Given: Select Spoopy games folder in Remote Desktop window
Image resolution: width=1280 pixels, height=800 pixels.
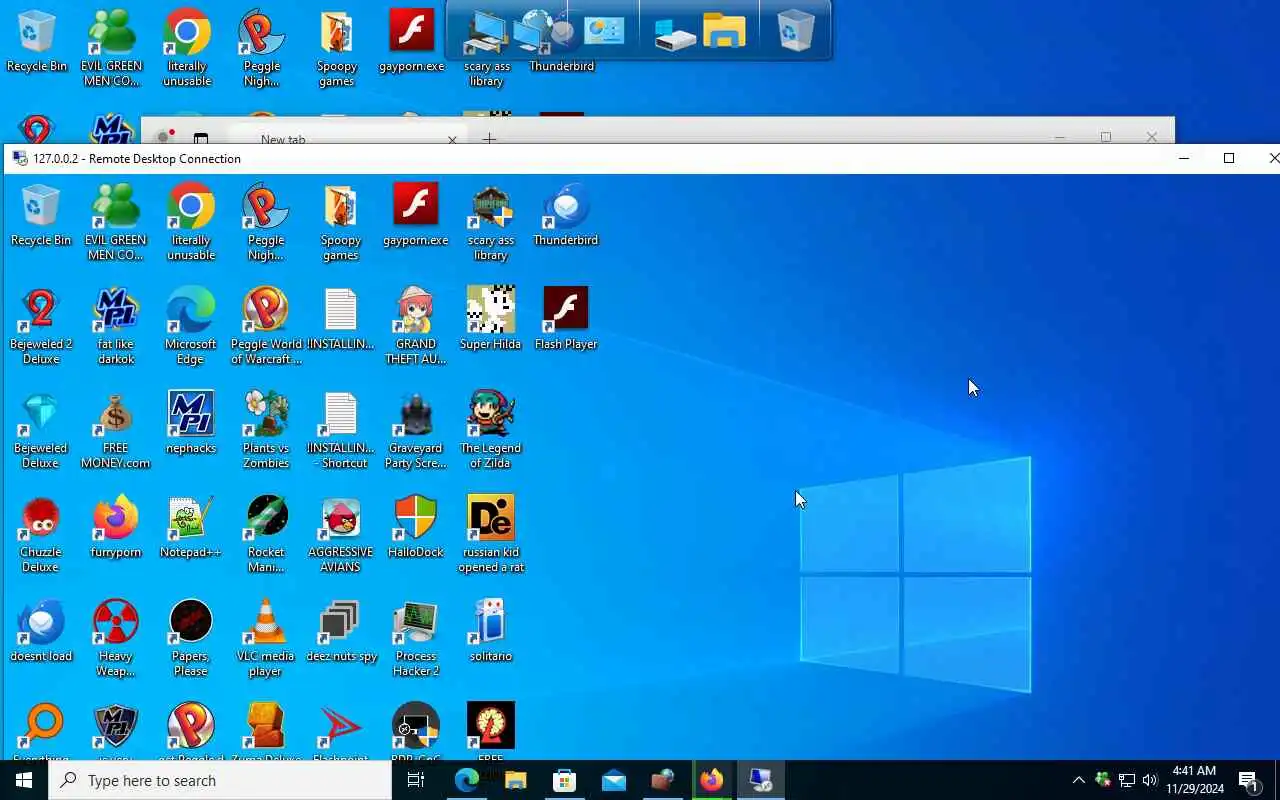Looking at the screenshot, I should 341,222.
